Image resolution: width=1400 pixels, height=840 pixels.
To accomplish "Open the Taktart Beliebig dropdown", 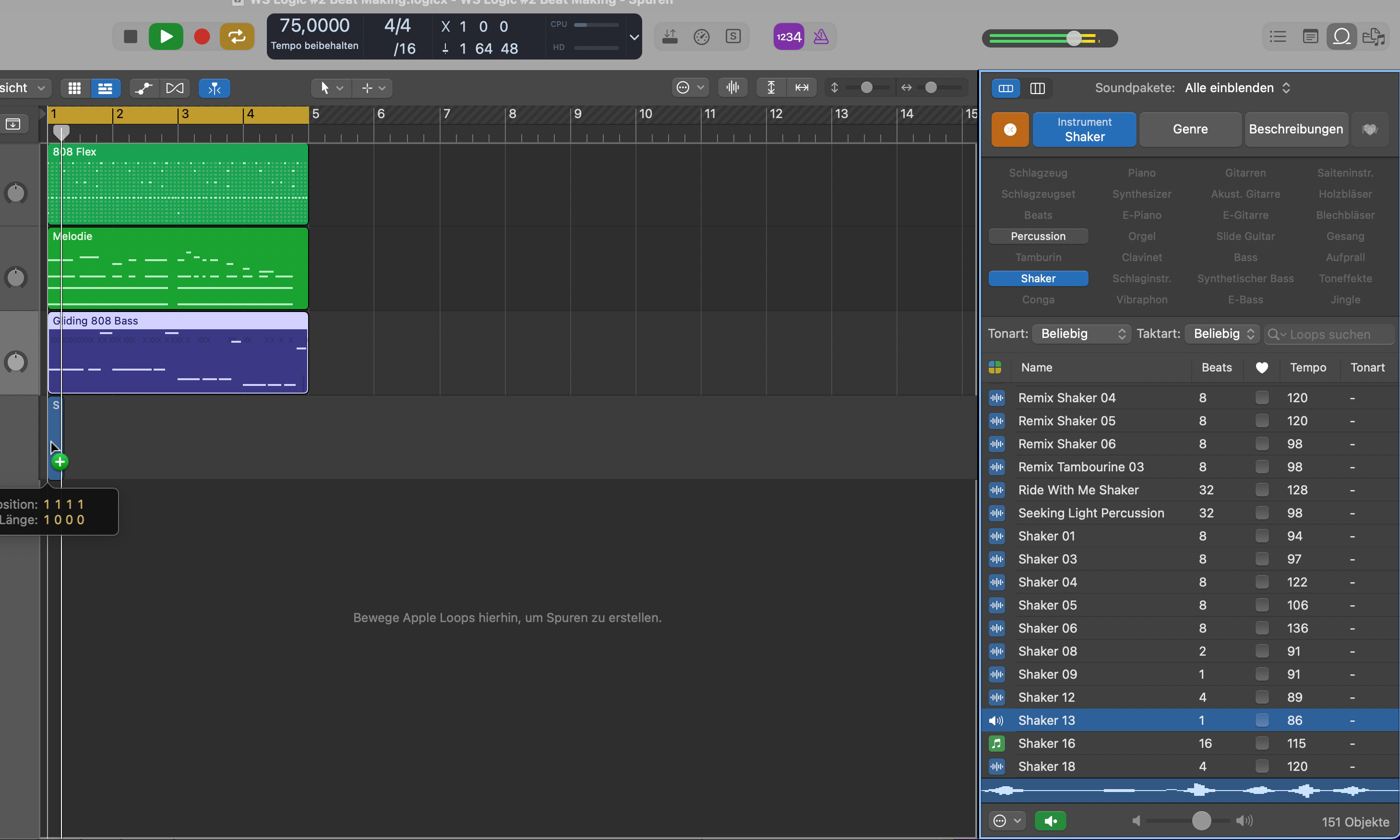I will click(1222, 334).
